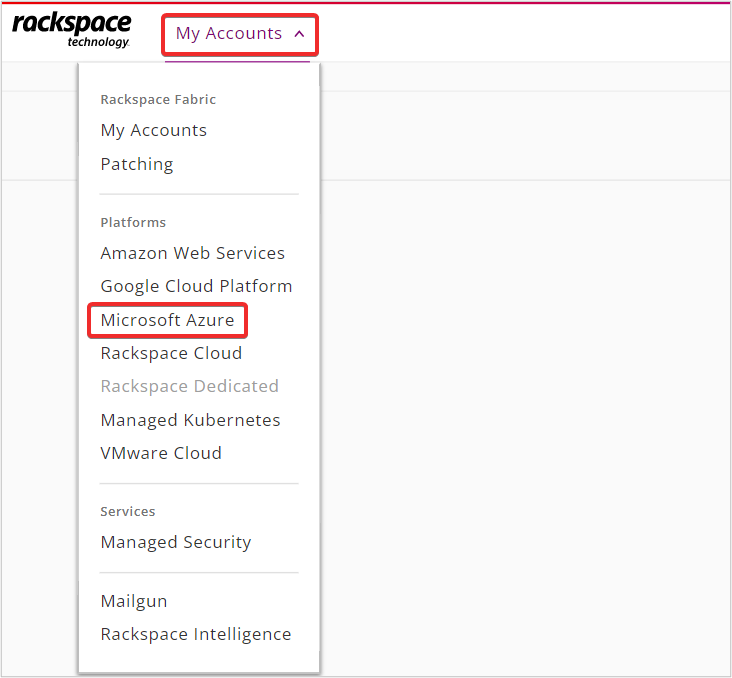732x678 pixels.
Task: Click the Services section heading
Action: (127, 511)
